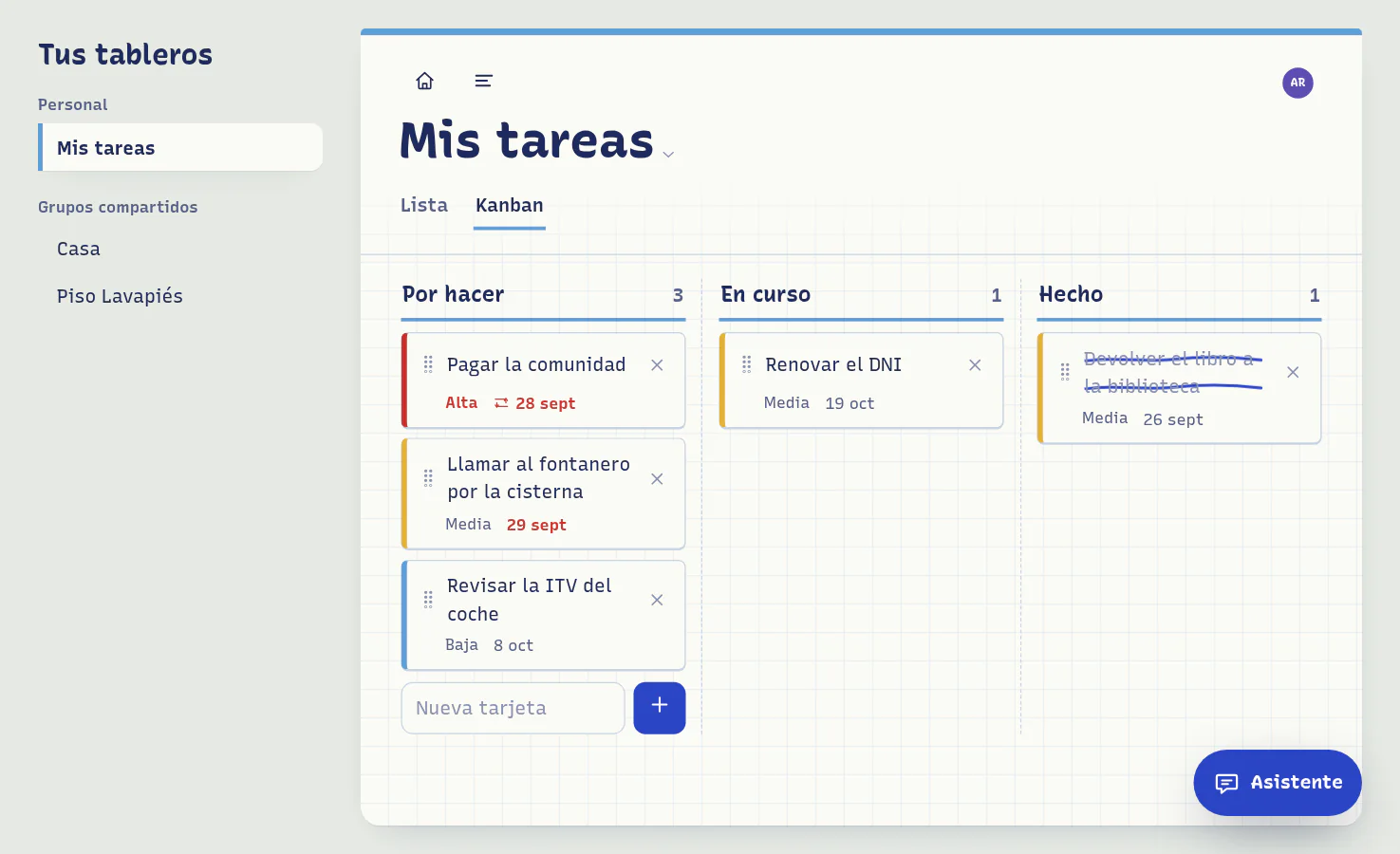
Task: Open the AR user avatar
Action: pos(1297,83)
